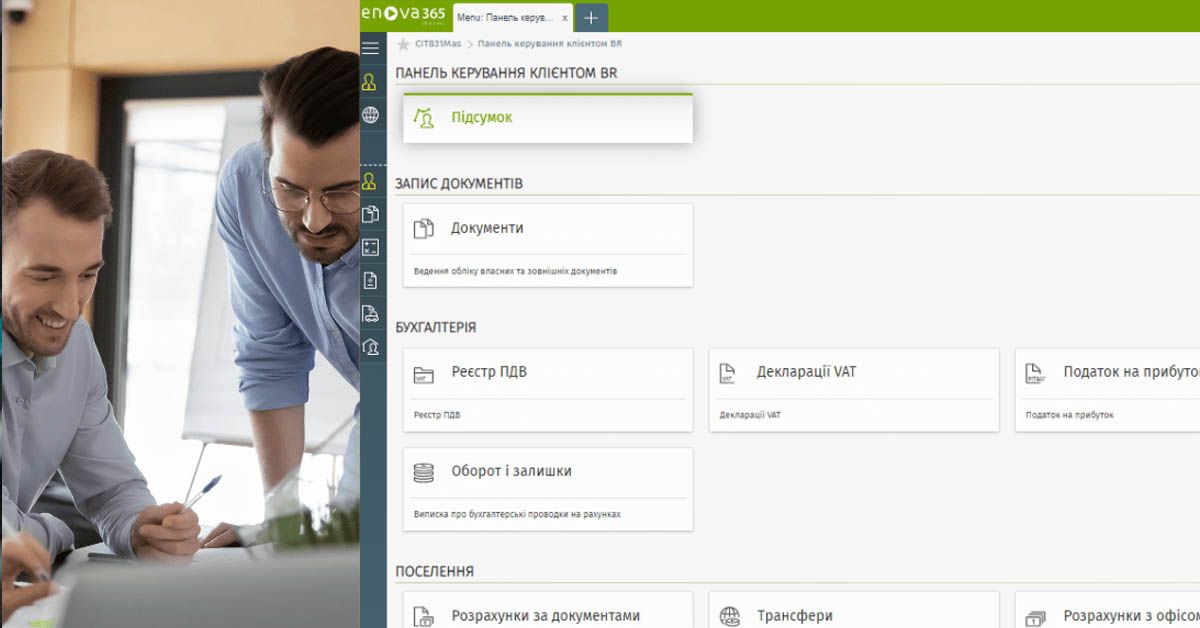Open a new tab with the plus button

[590, 17]
